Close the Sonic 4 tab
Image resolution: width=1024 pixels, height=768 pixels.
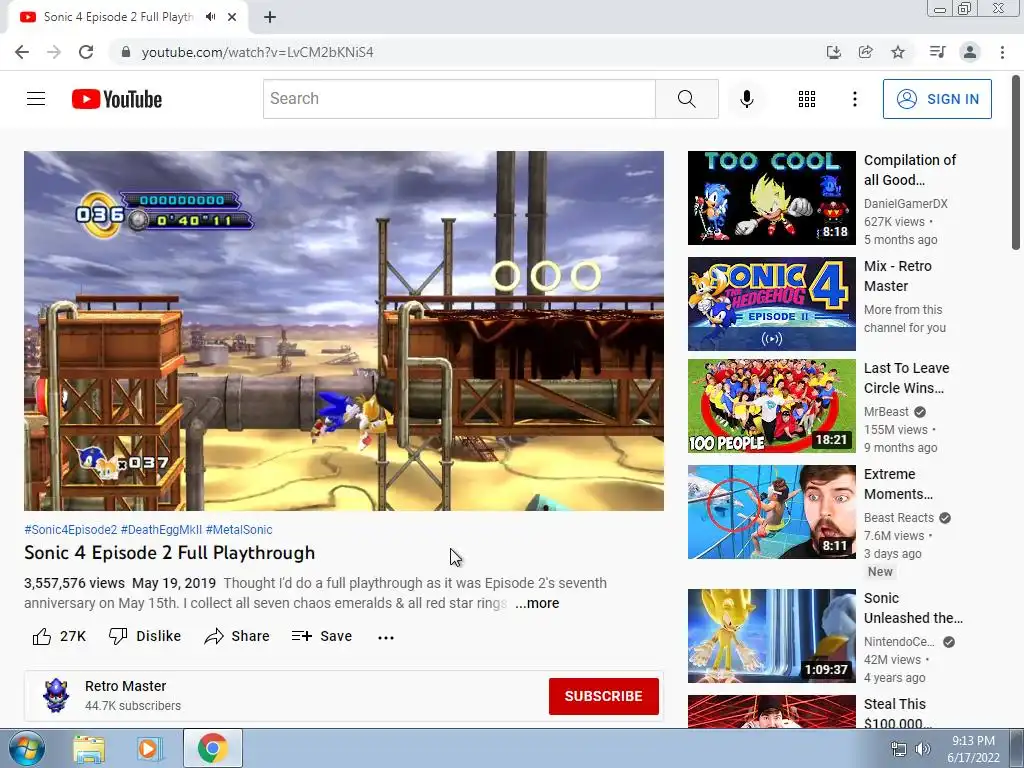point(232,17)
